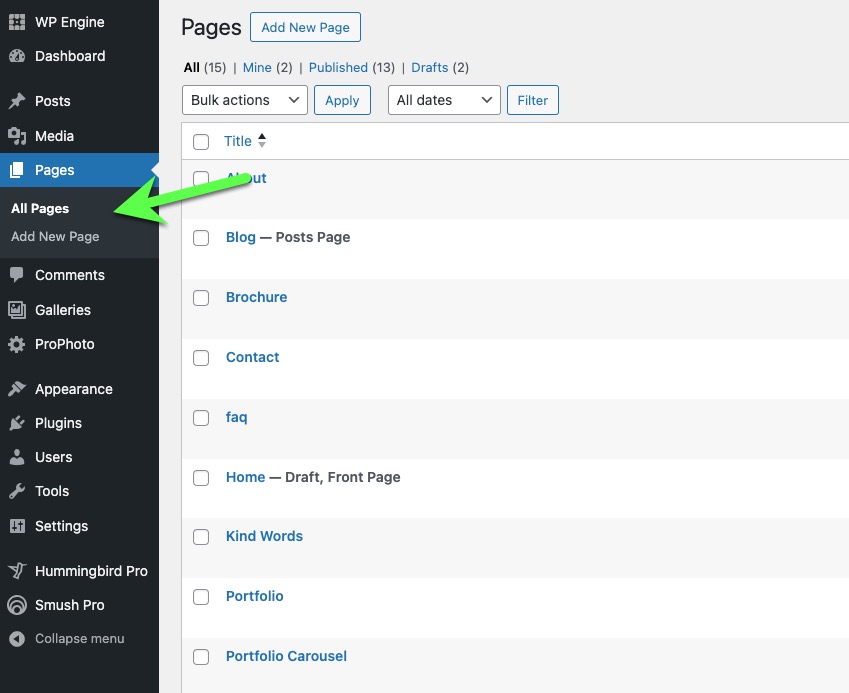Filter pages by Mine

(257, 67)
